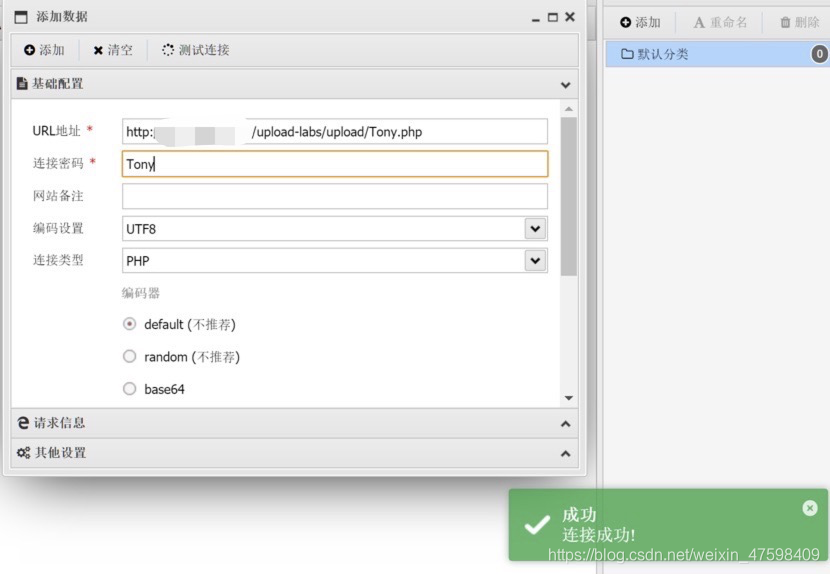This screenshot has height=574, width=830.
Task: Choose the base64 encoder radio button
Action: coord(129,389)
